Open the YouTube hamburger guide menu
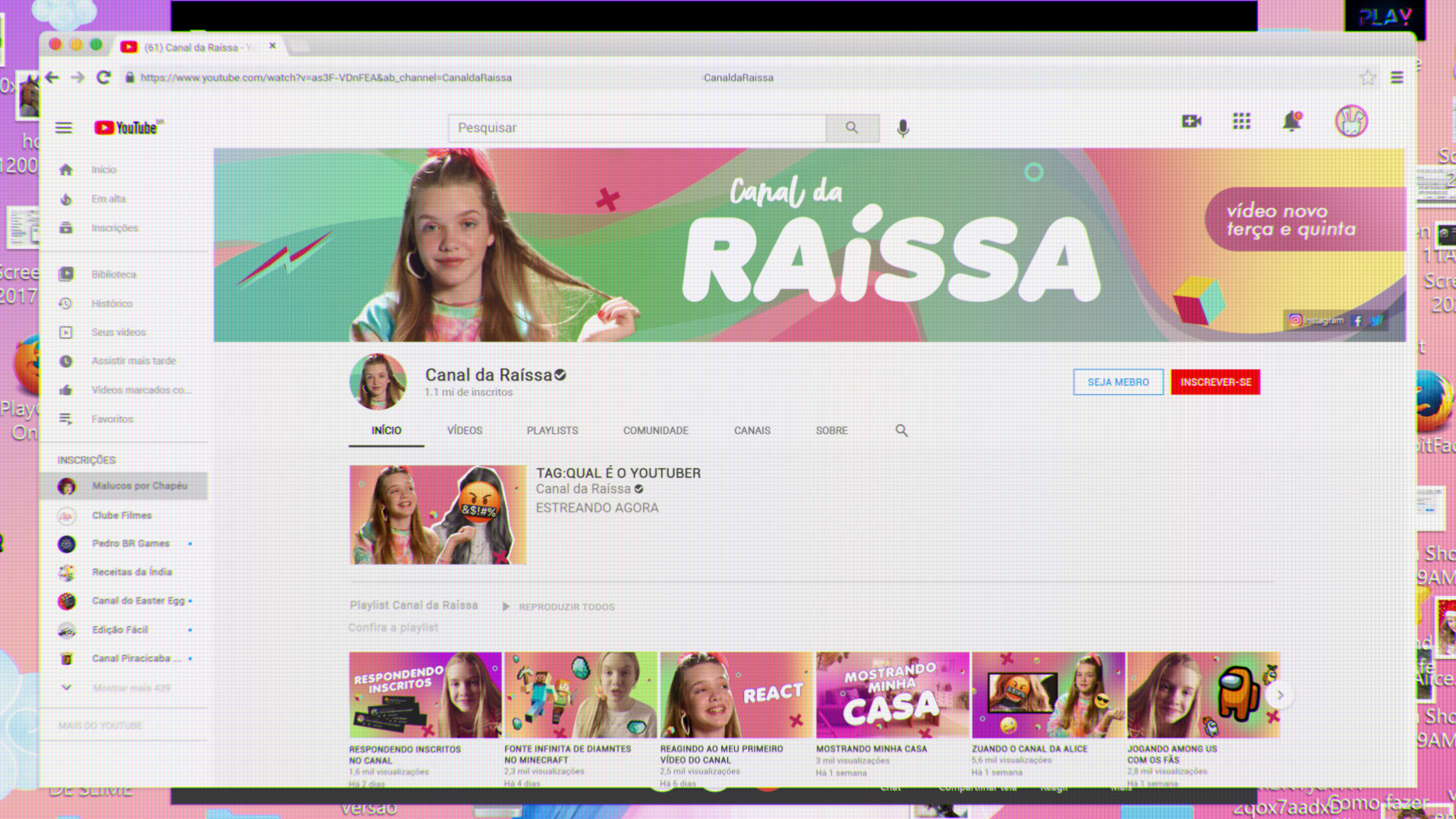The width and height of the screenshot is (1456, 819). pyautogui.click(x=64, y=127)
